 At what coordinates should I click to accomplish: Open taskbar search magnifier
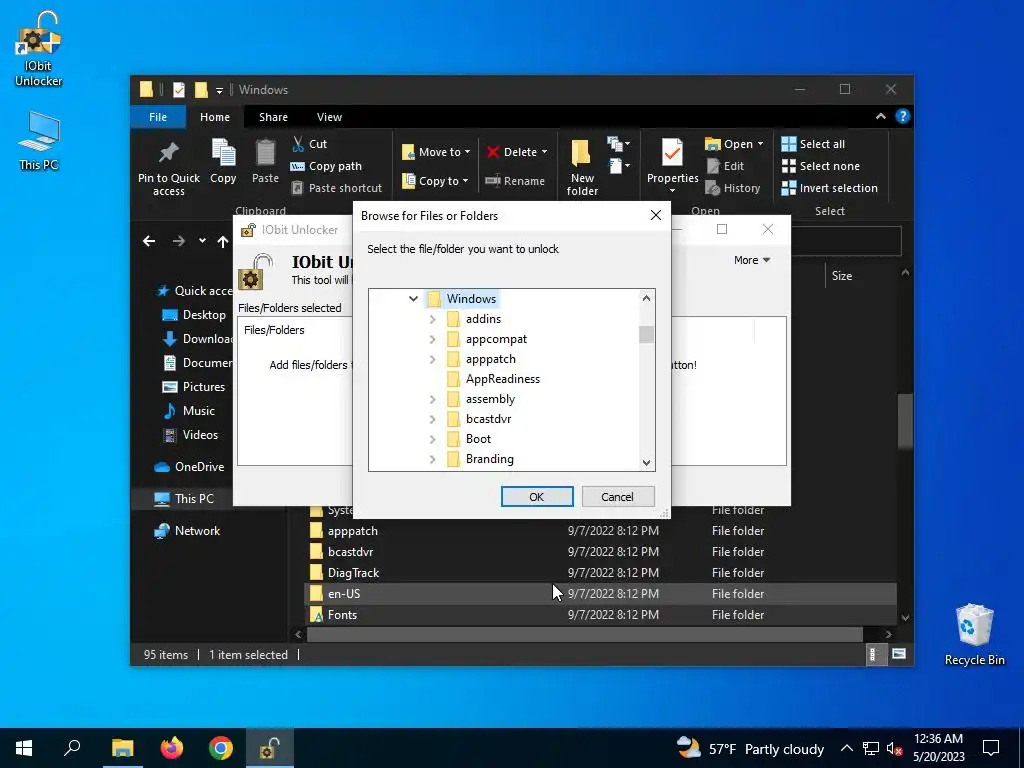point(72,748)
